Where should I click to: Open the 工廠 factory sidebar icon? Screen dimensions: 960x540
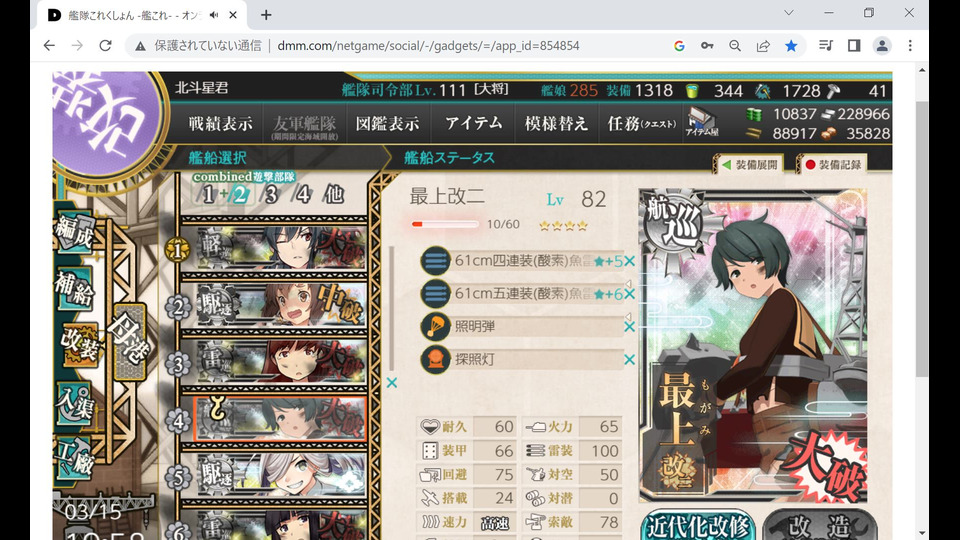[75, 458]
